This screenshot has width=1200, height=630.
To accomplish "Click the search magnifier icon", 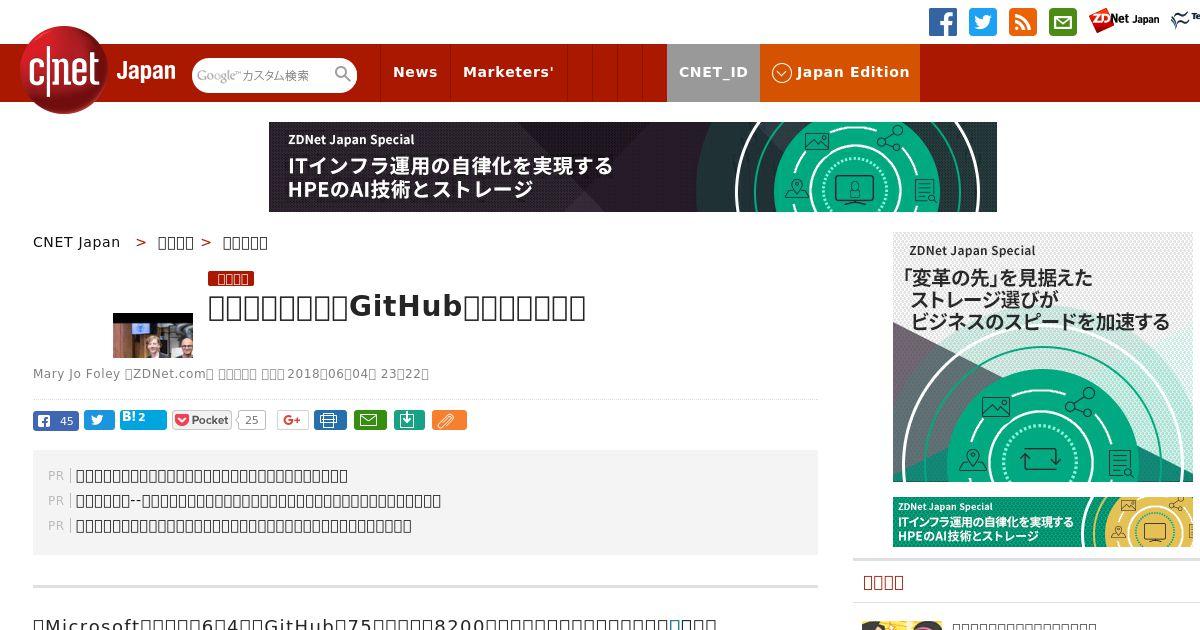I will pos(343,74).
